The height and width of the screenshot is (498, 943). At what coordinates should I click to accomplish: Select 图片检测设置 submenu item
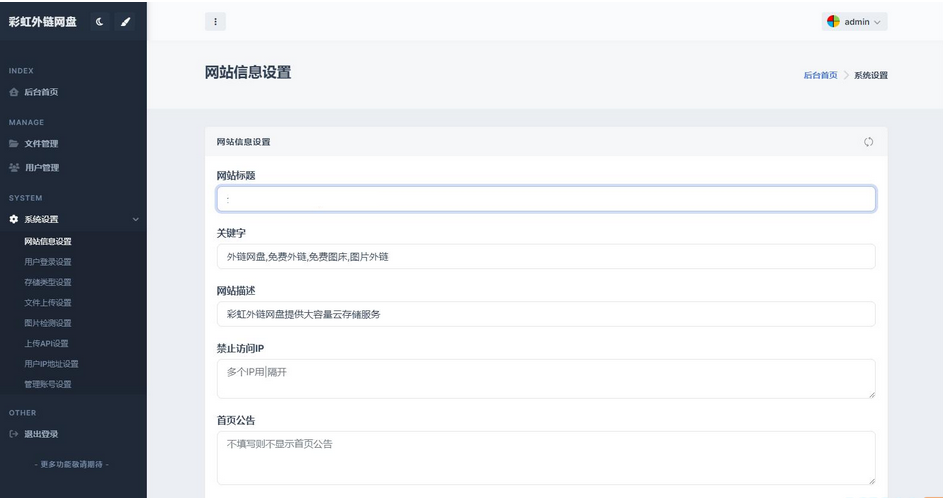(x=48, y=323)
